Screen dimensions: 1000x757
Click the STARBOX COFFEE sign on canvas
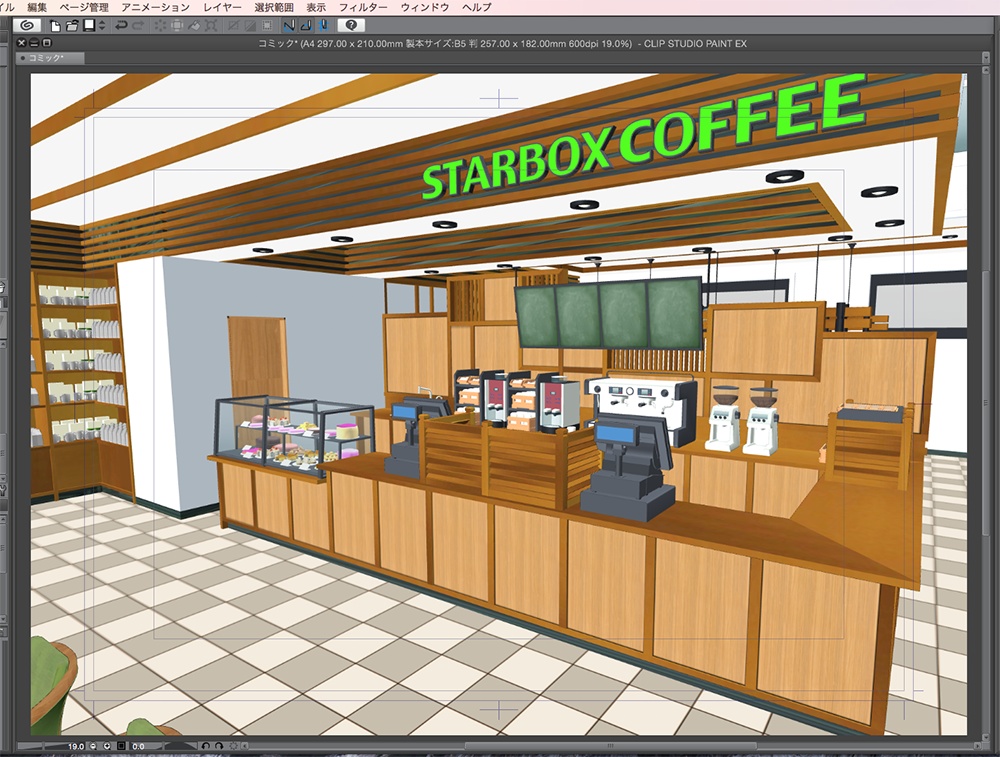click(643, 135)
